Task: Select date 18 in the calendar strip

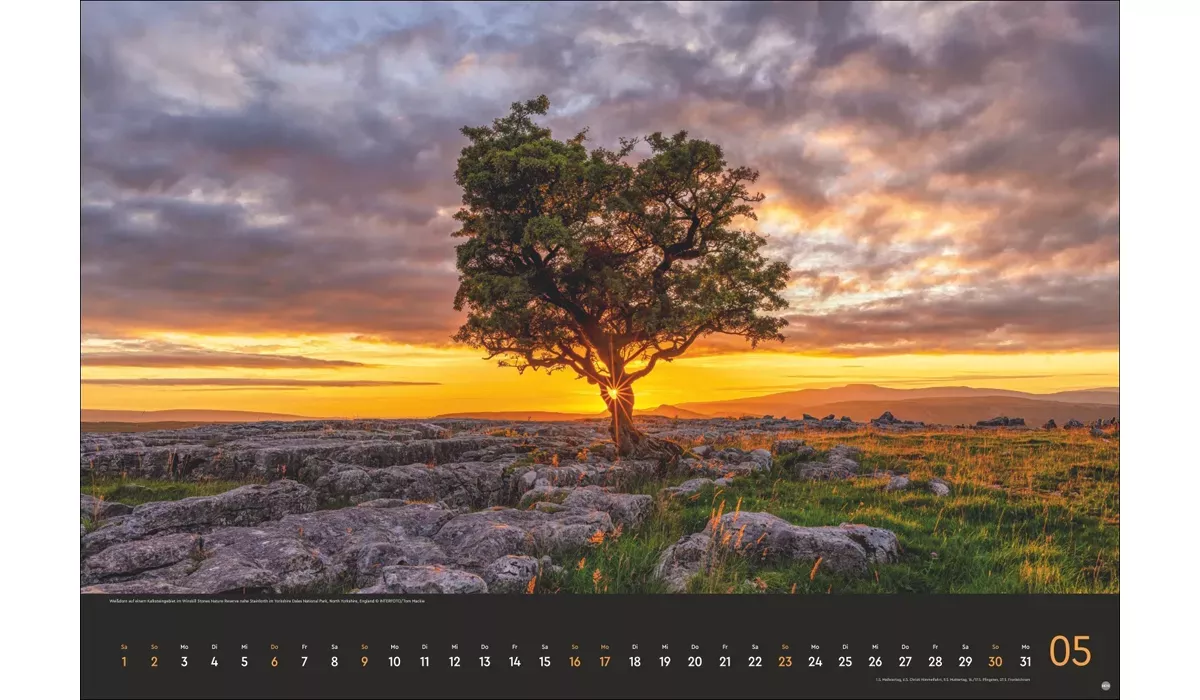Action: click(x=635, y=661)
